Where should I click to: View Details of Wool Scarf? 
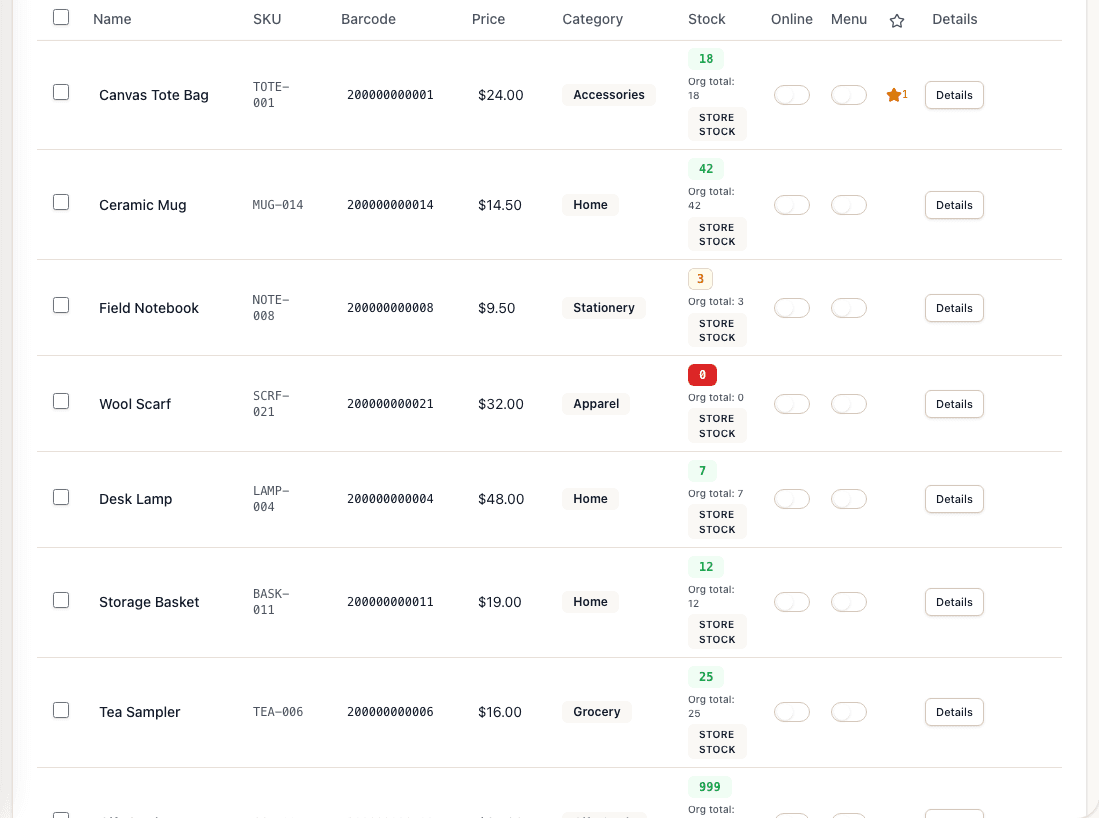click(954, 404)
